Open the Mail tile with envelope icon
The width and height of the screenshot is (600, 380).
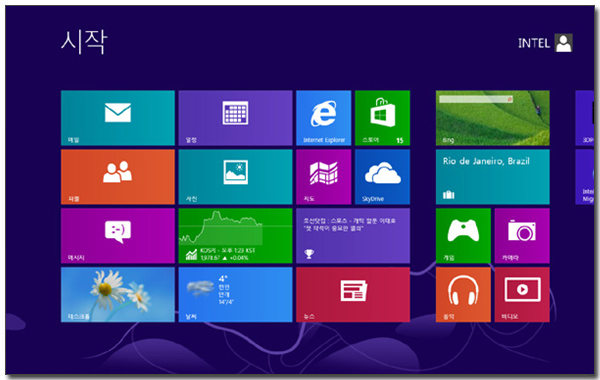pos(118,118)
